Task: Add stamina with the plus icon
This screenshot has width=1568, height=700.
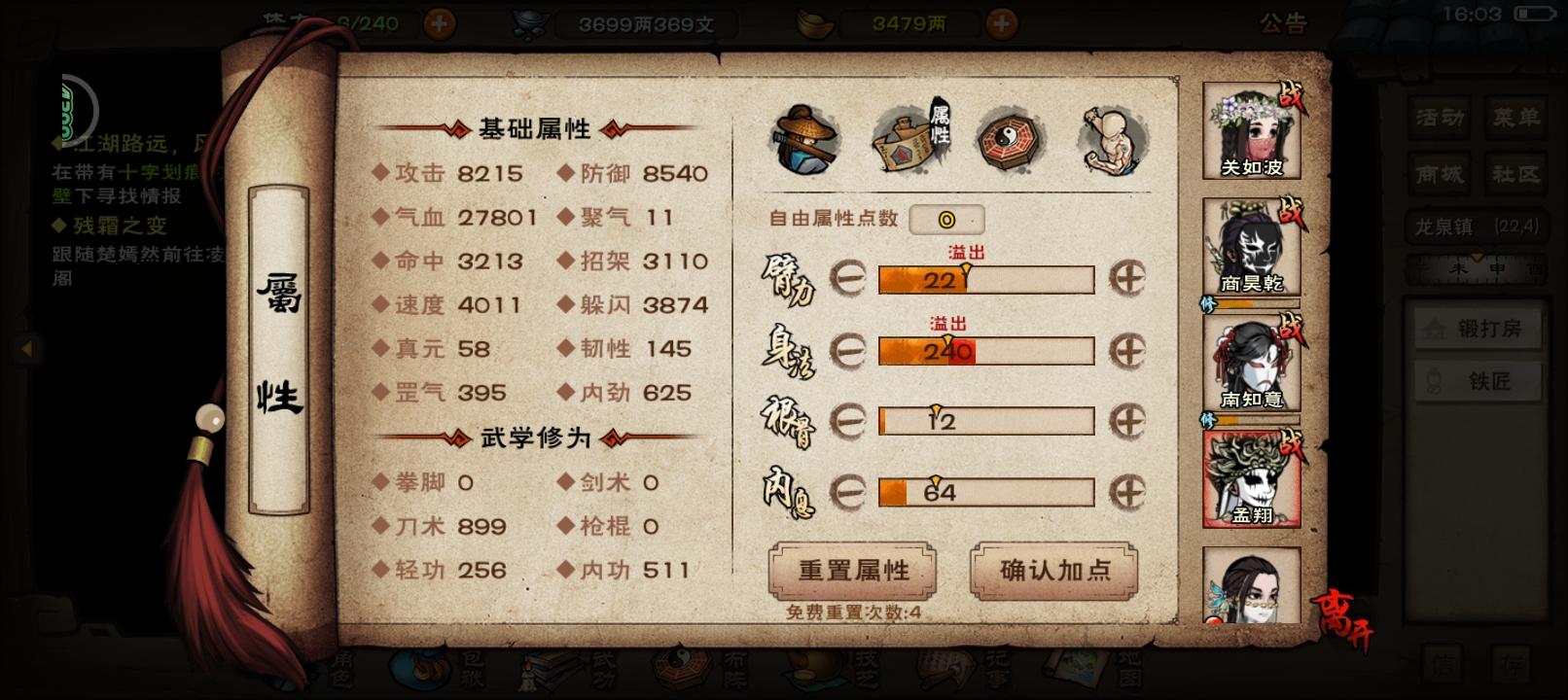Action: coord(439,23)
